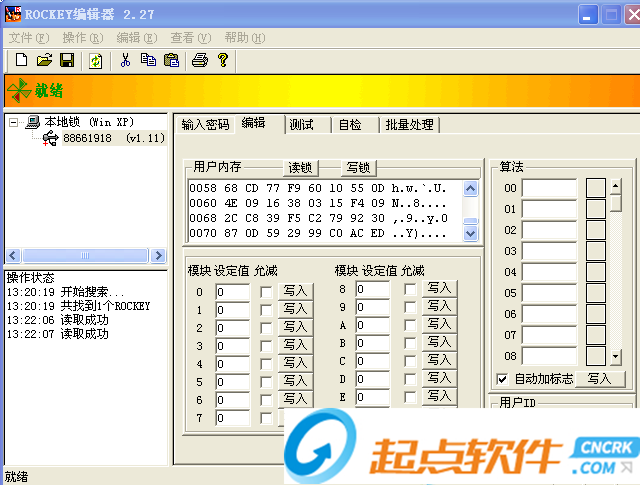Click 写入 button for module 0
The image size is (640, 485).
tap(295, 291)
